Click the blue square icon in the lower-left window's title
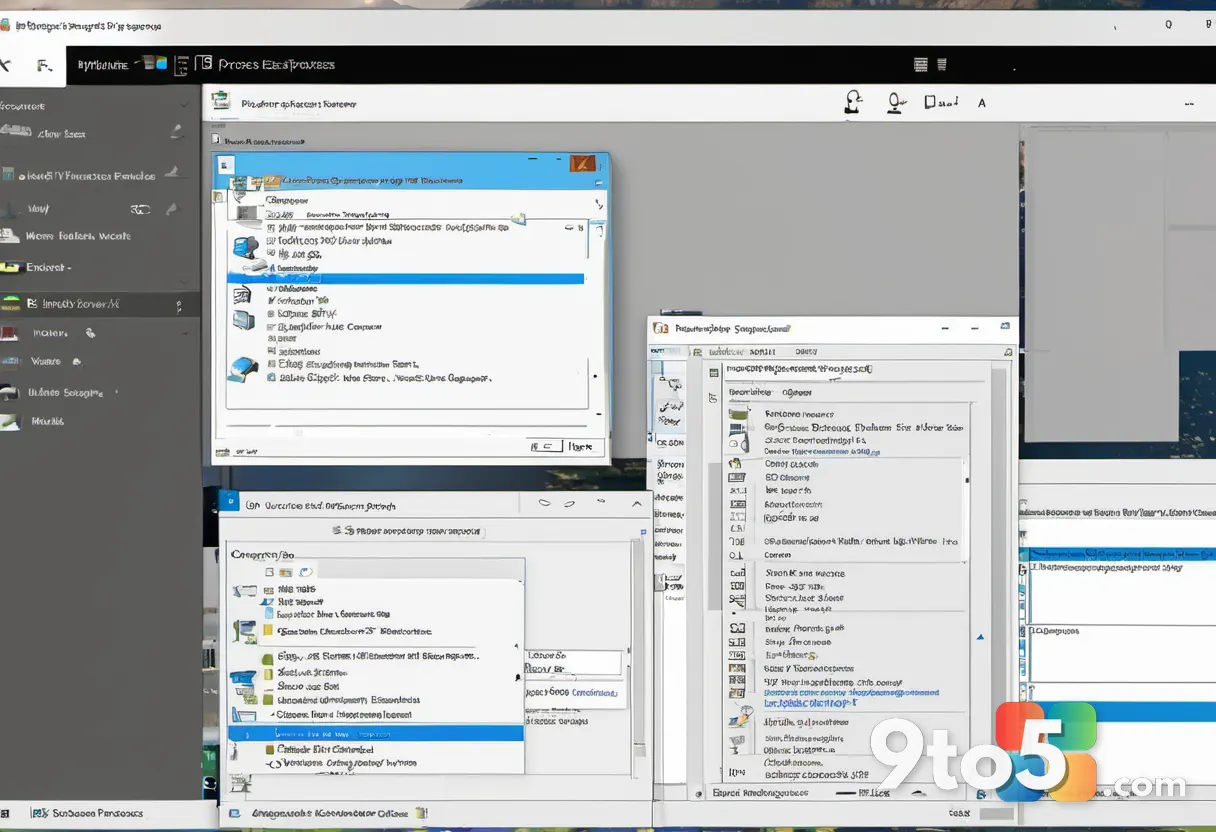Image resolution: width=1216 pixels, height=832 pixels. pos(229,502)
